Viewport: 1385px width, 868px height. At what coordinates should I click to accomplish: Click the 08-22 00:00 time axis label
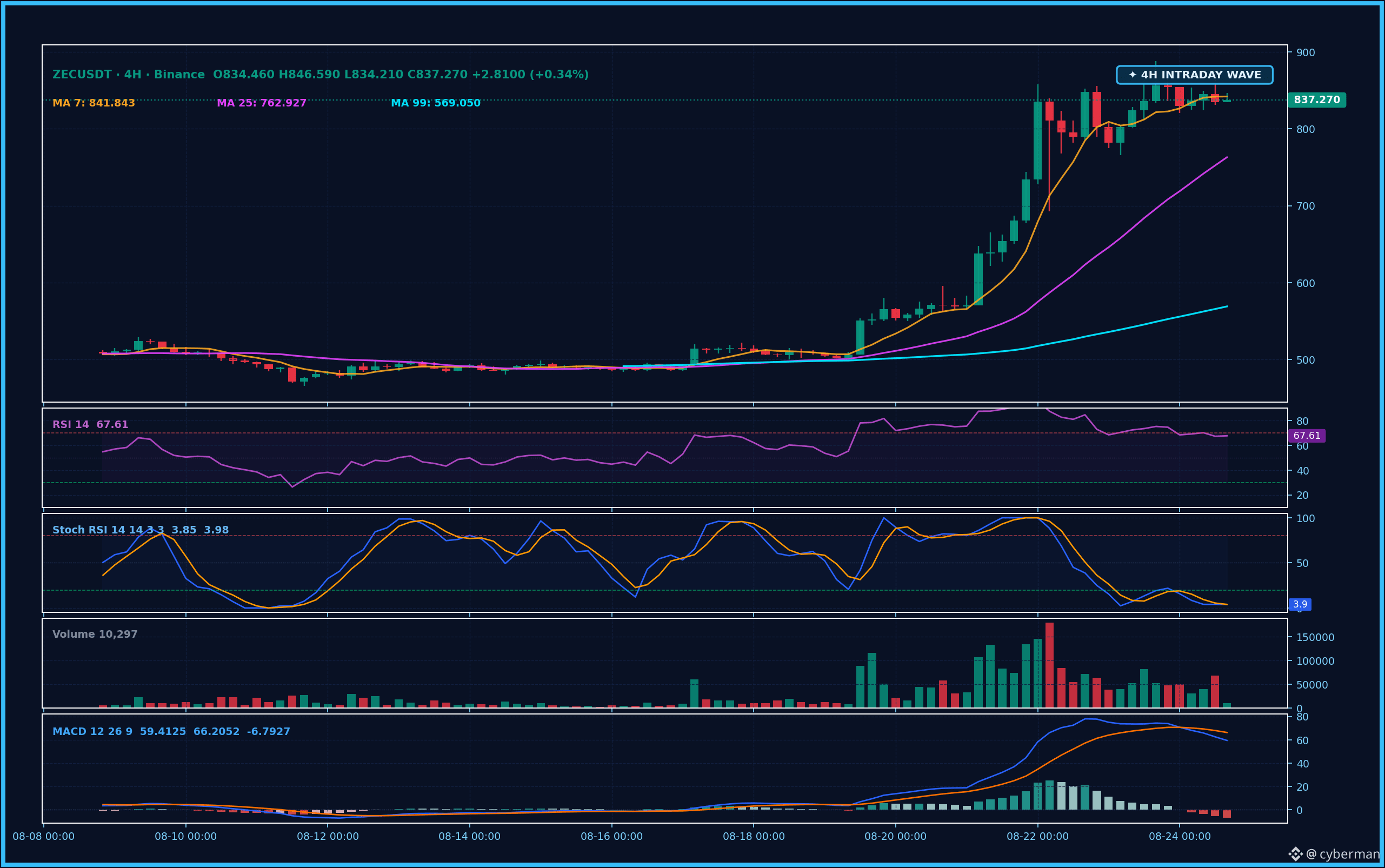click(1037, 837)
